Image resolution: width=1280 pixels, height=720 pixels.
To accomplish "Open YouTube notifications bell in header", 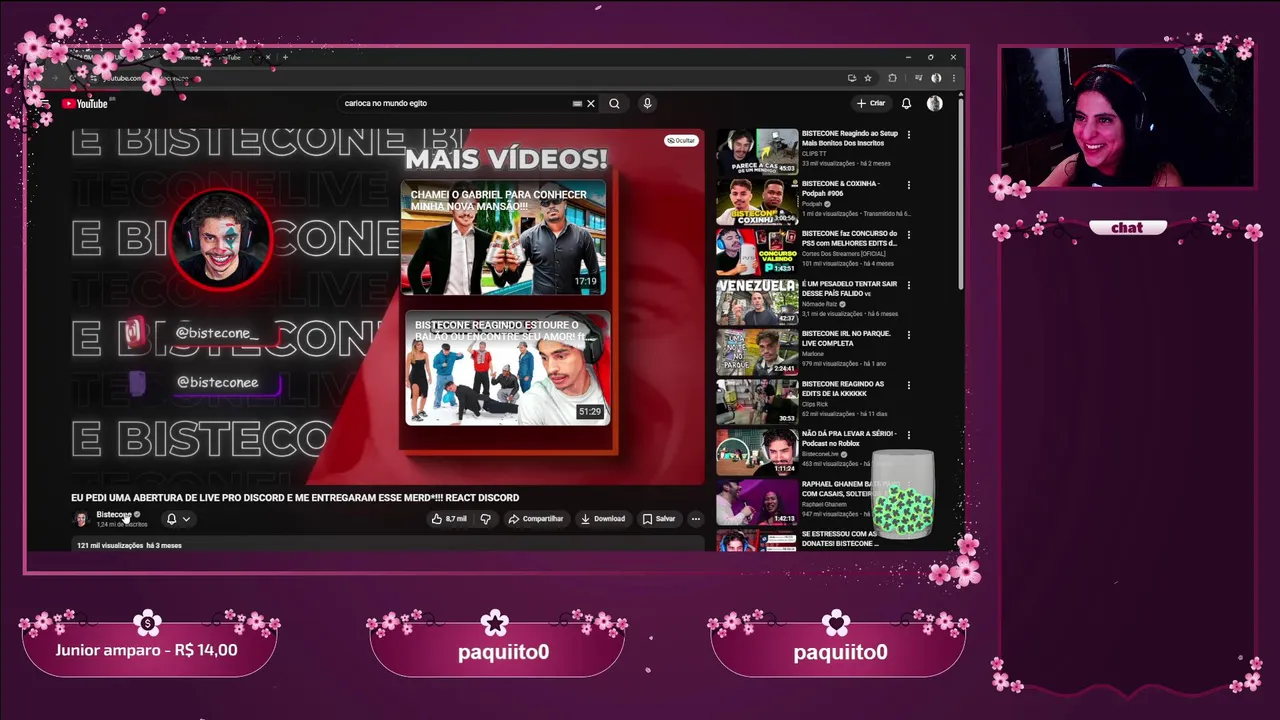I will pyautogui.click(x=906, y=103).
